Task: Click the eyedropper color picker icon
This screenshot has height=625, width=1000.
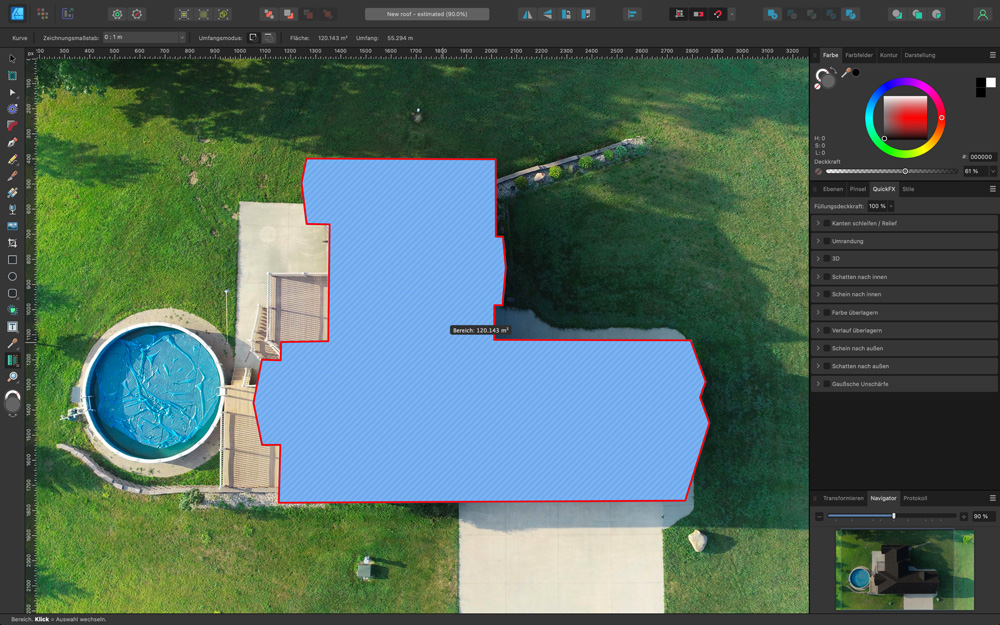Action: (846, 73)
